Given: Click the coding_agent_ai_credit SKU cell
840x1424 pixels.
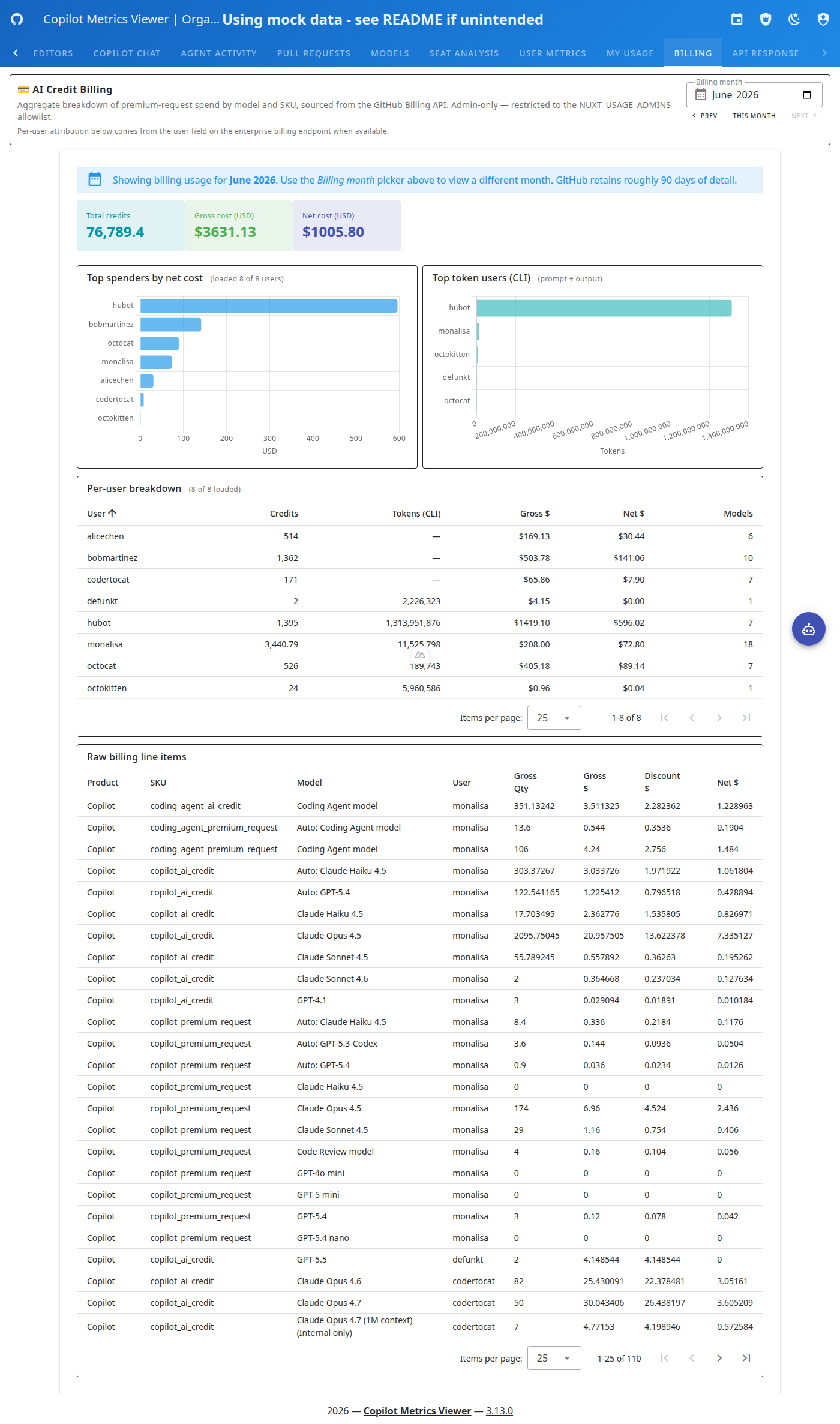Looking at the screenshot, I should pos(195,806).
